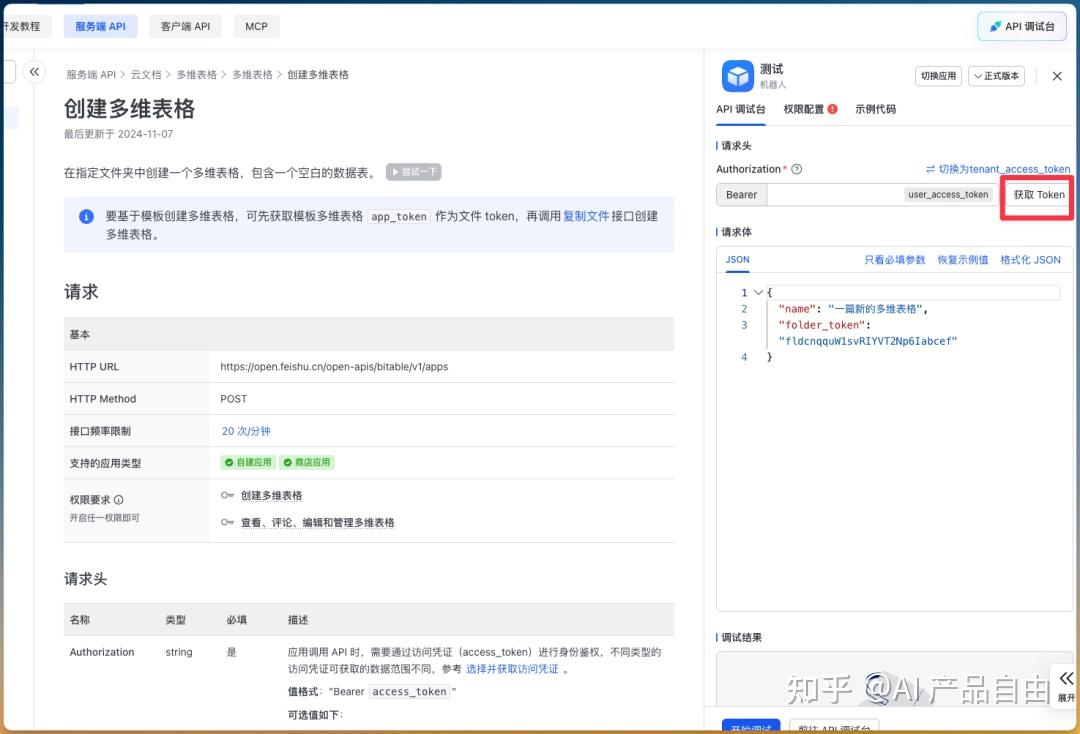Click the 测试 app cube icon
This screenshot has width=1080, height=734.
point(738,76)
